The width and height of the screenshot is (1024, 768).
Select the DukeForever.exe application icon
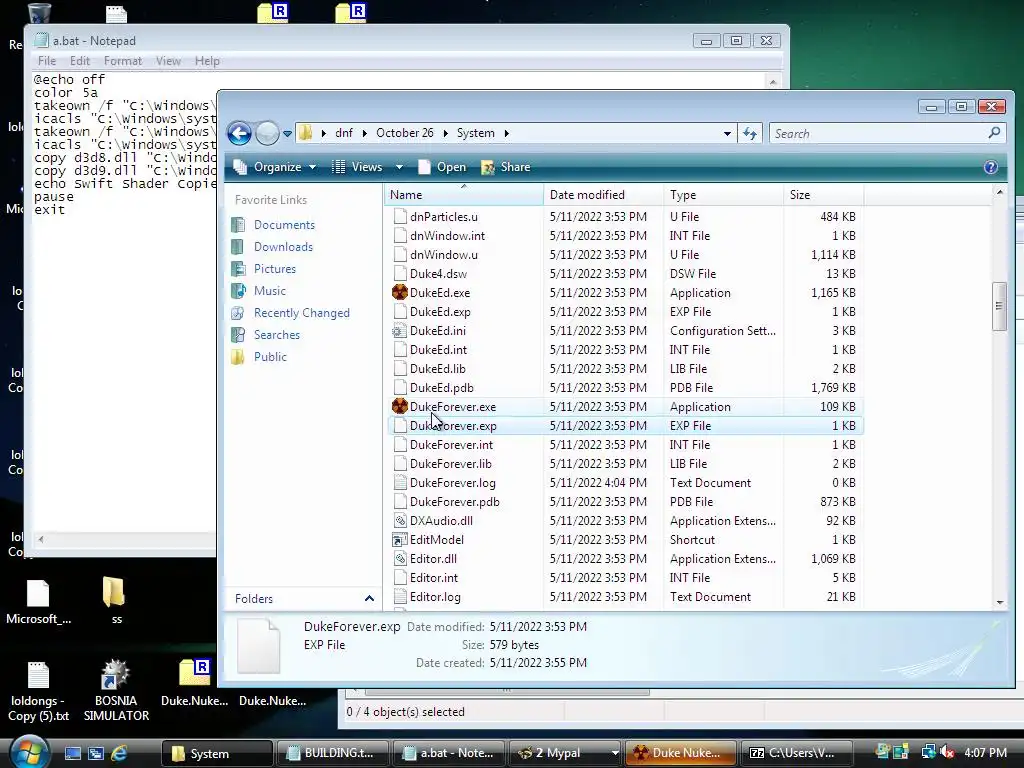pyautogui.click(x=400, y=406)
